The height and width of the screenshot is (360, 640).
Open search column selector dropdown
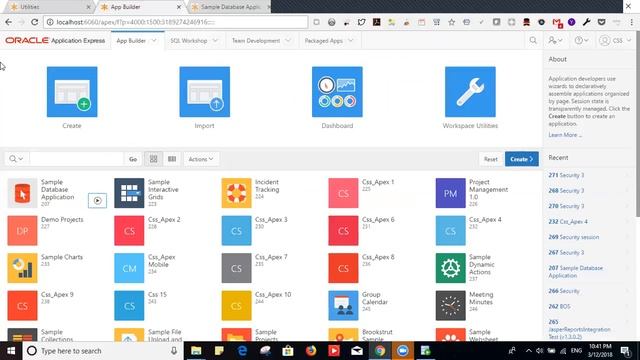click(x=16, y=159)
